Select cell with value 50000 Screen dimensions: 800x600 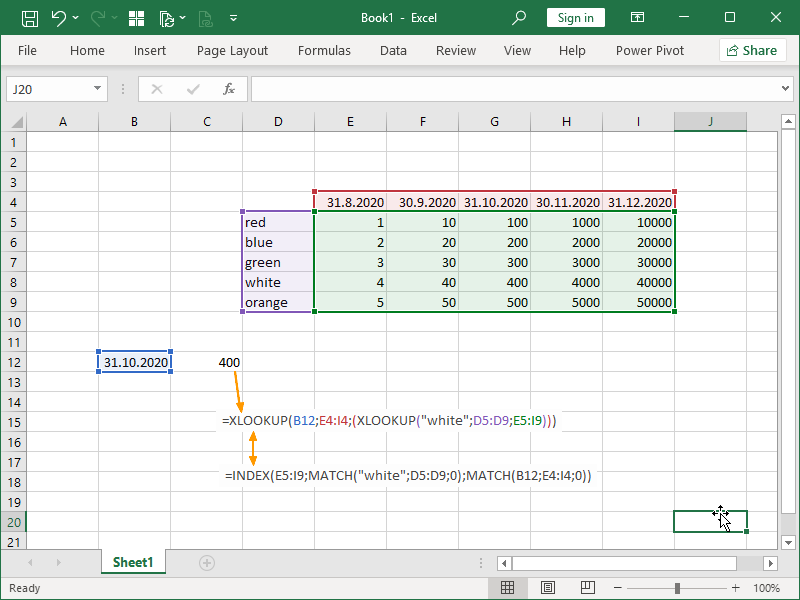point(638,302)
